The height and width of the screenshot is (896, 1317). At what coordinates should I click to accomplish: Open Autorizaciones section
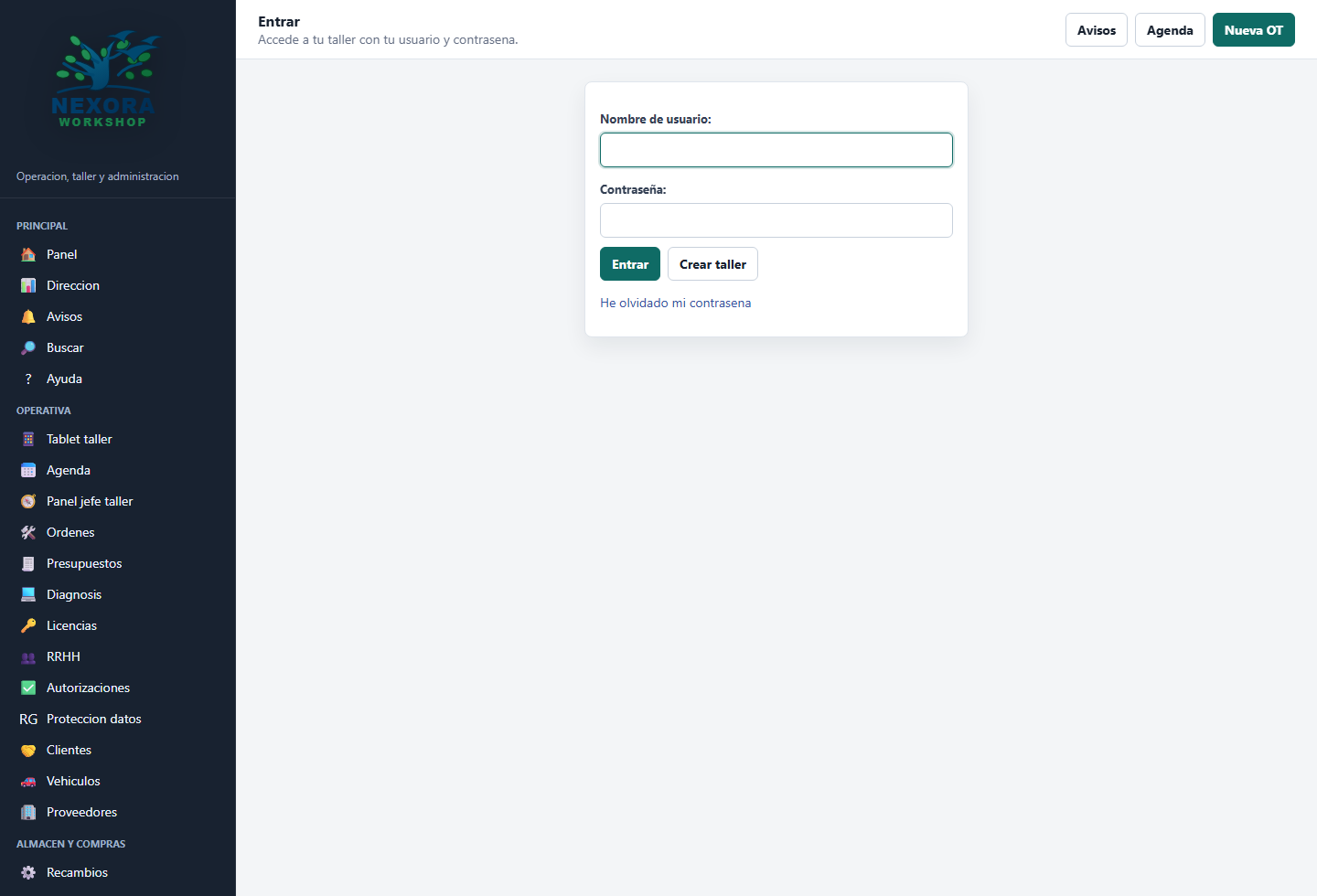pyautogui.click(x=117, y=688)
